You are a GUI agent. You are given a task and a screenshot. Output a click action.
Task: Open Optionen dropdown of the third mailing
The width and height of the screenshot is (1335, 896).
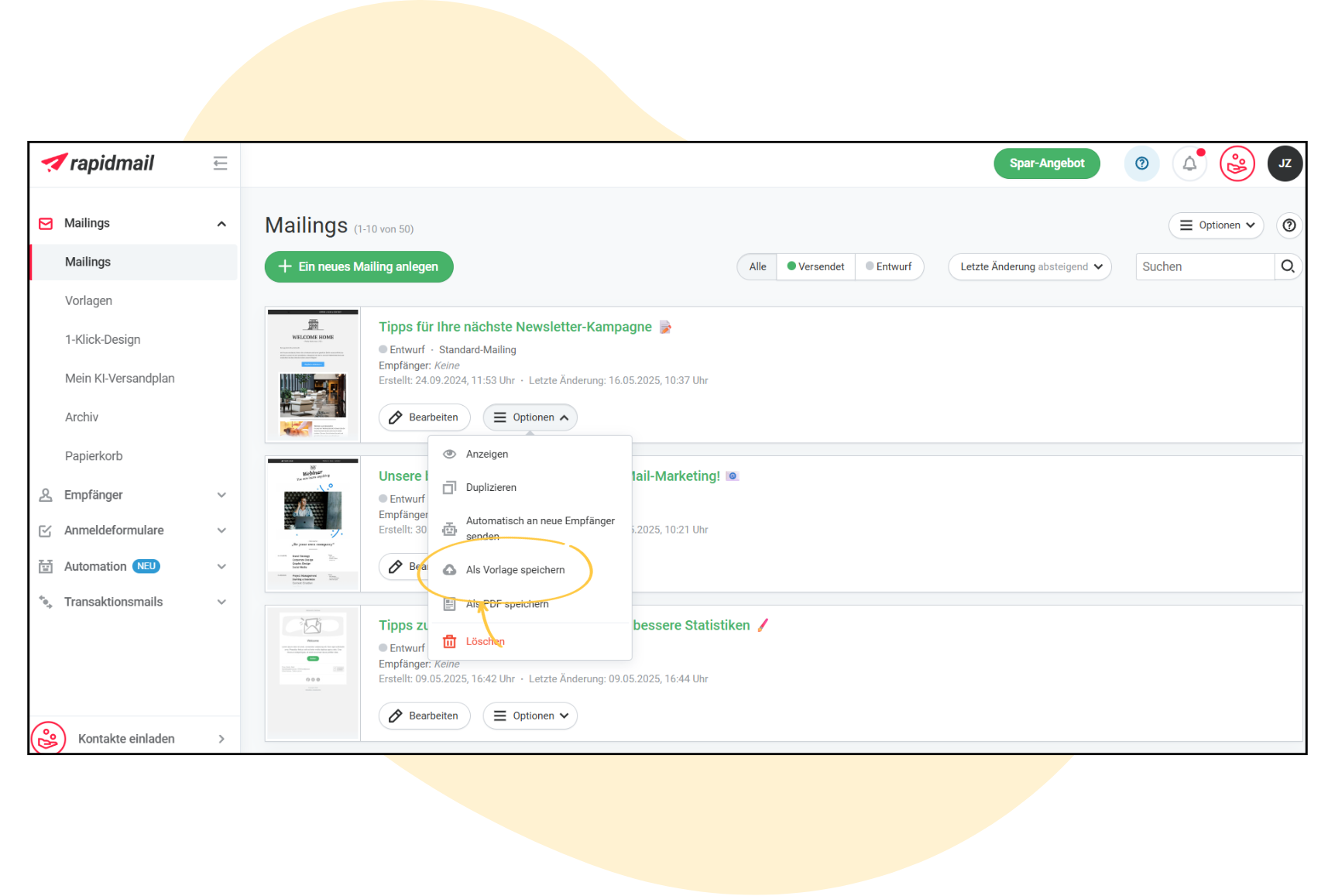point(530,716)
